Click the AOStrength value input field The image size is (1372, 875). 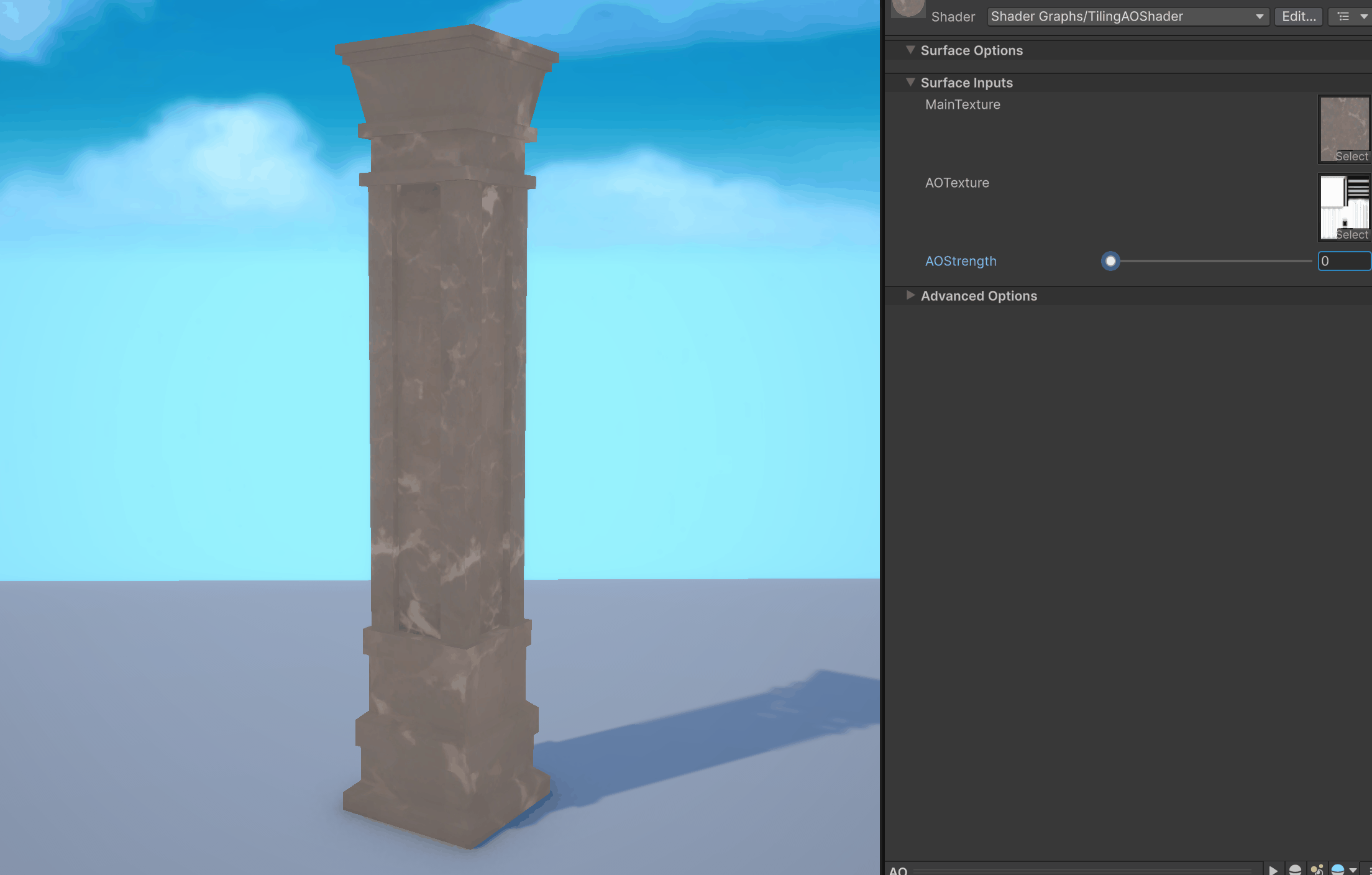(x=1344, y=261)
